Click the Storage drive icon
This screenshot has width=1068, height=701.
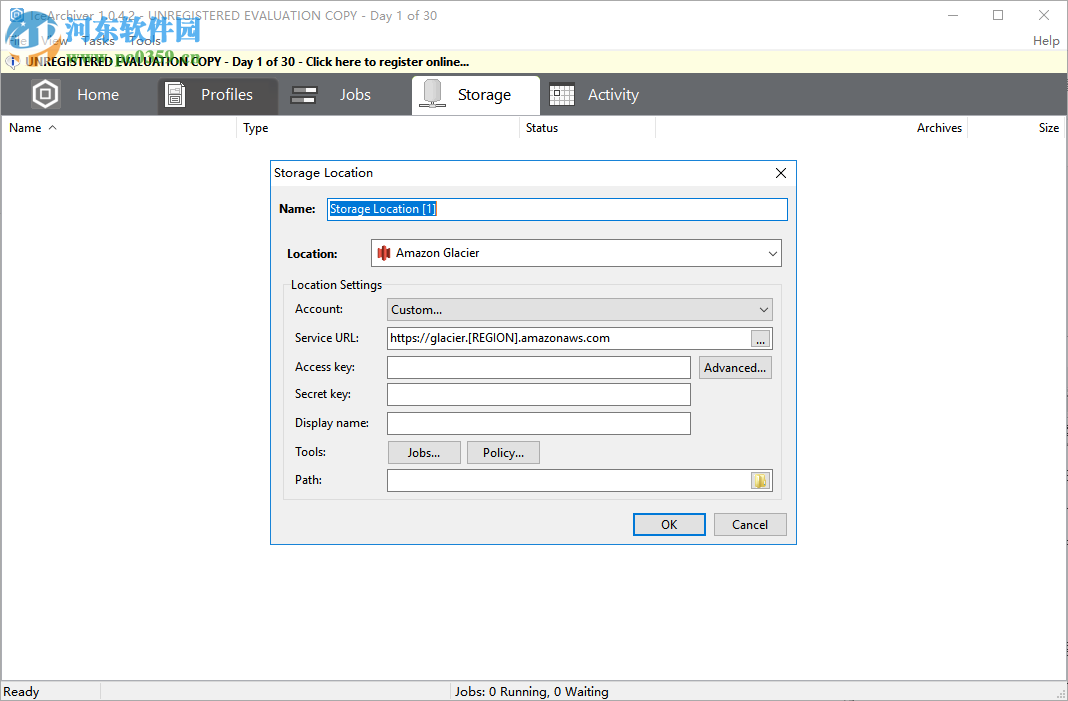point(432,93)
